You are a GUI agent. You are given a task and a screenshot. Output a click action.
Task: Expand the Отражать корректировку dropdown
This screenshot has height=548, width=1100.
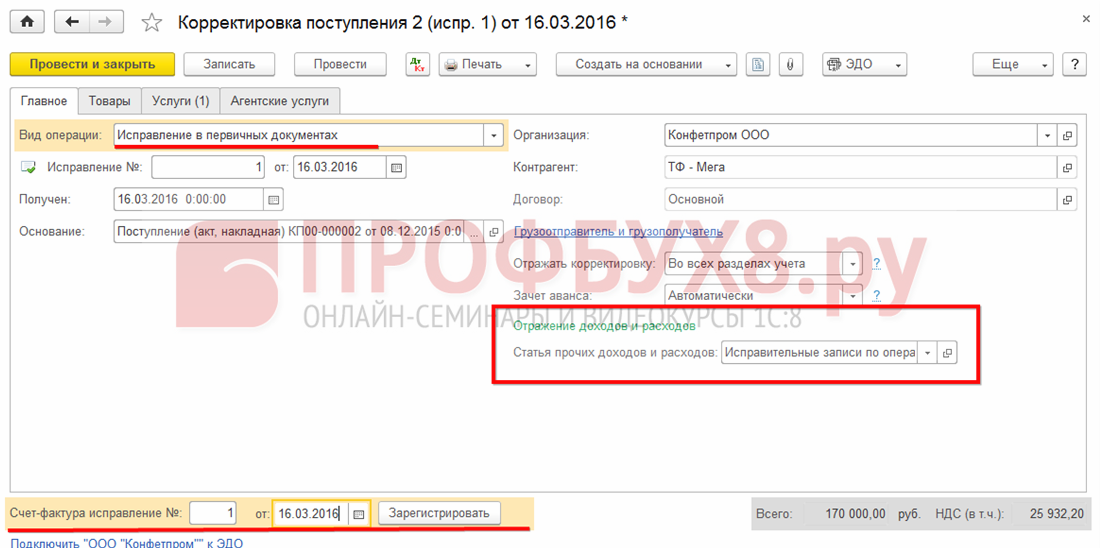[x=852, y=264]
